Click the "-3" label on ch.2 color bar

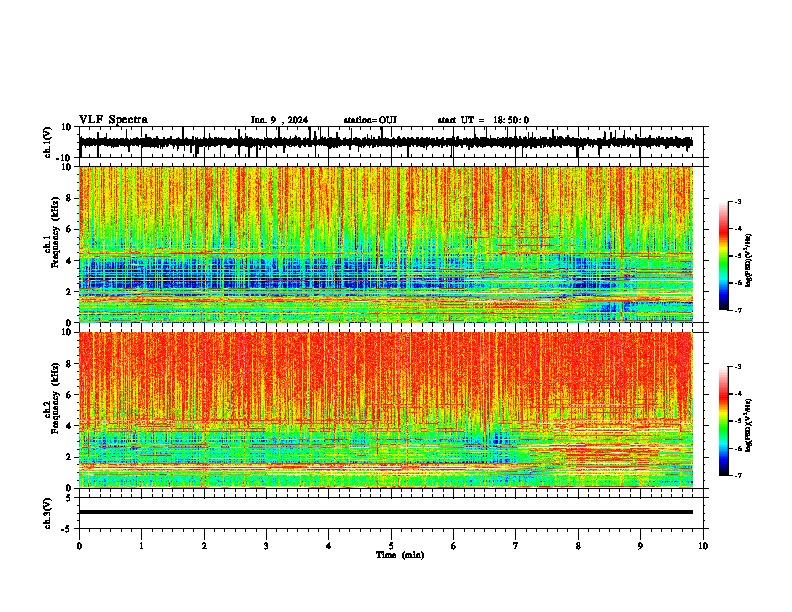pos(738,367)
